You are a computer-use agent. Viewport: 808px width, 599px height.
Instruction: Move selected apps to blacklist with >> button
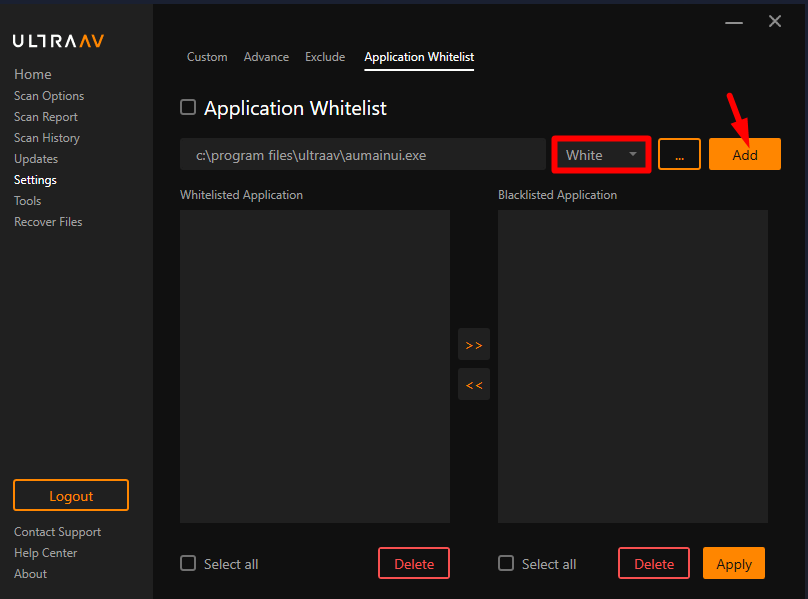pos(474,344)
